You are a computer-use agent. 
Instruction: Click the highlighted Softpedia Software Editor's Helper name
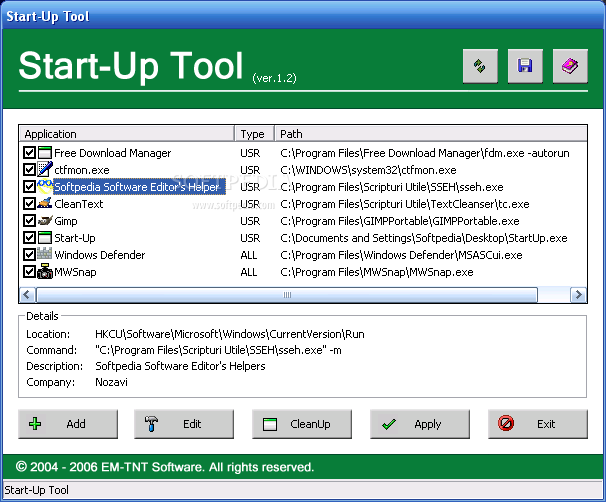click(x=140, y=187)
